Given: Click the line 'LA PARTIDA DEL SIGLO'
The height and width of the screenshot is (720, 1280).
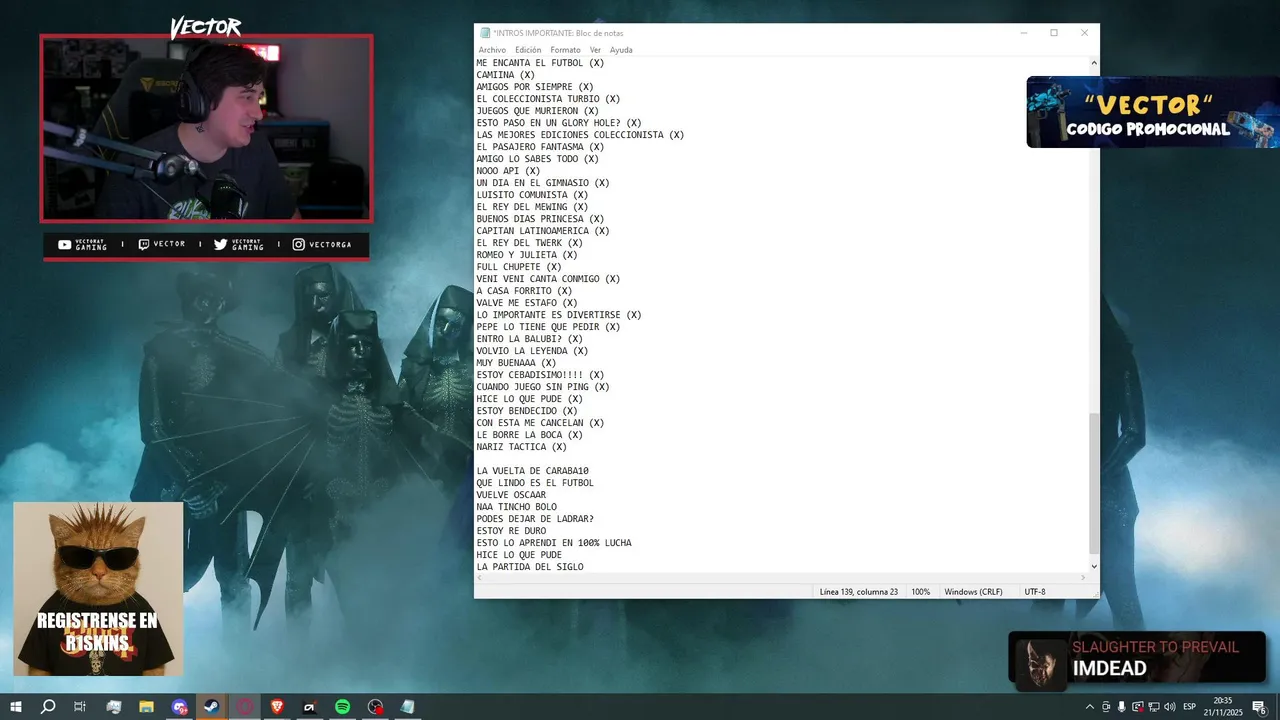Looking at the screenshot, I should click(x=530, y=567).
